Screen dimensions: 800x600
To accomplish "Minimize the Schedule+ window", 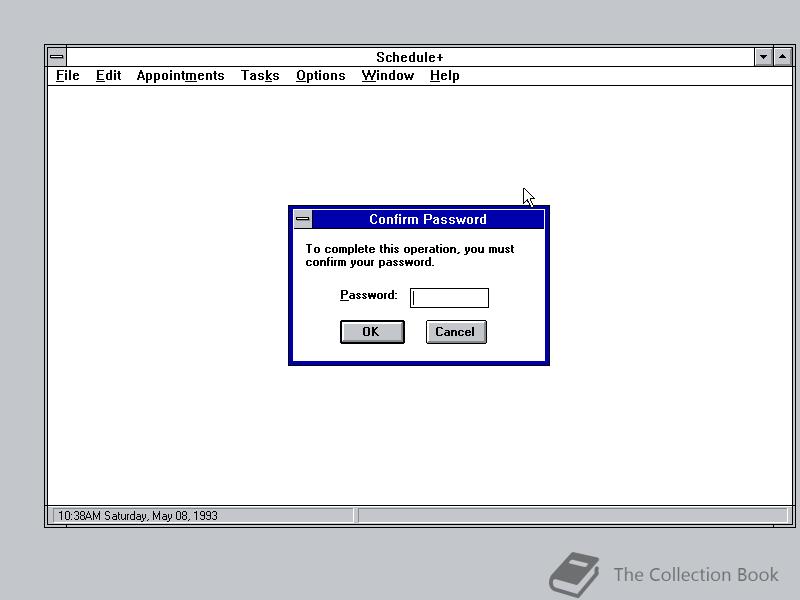I will pos(763,57).
